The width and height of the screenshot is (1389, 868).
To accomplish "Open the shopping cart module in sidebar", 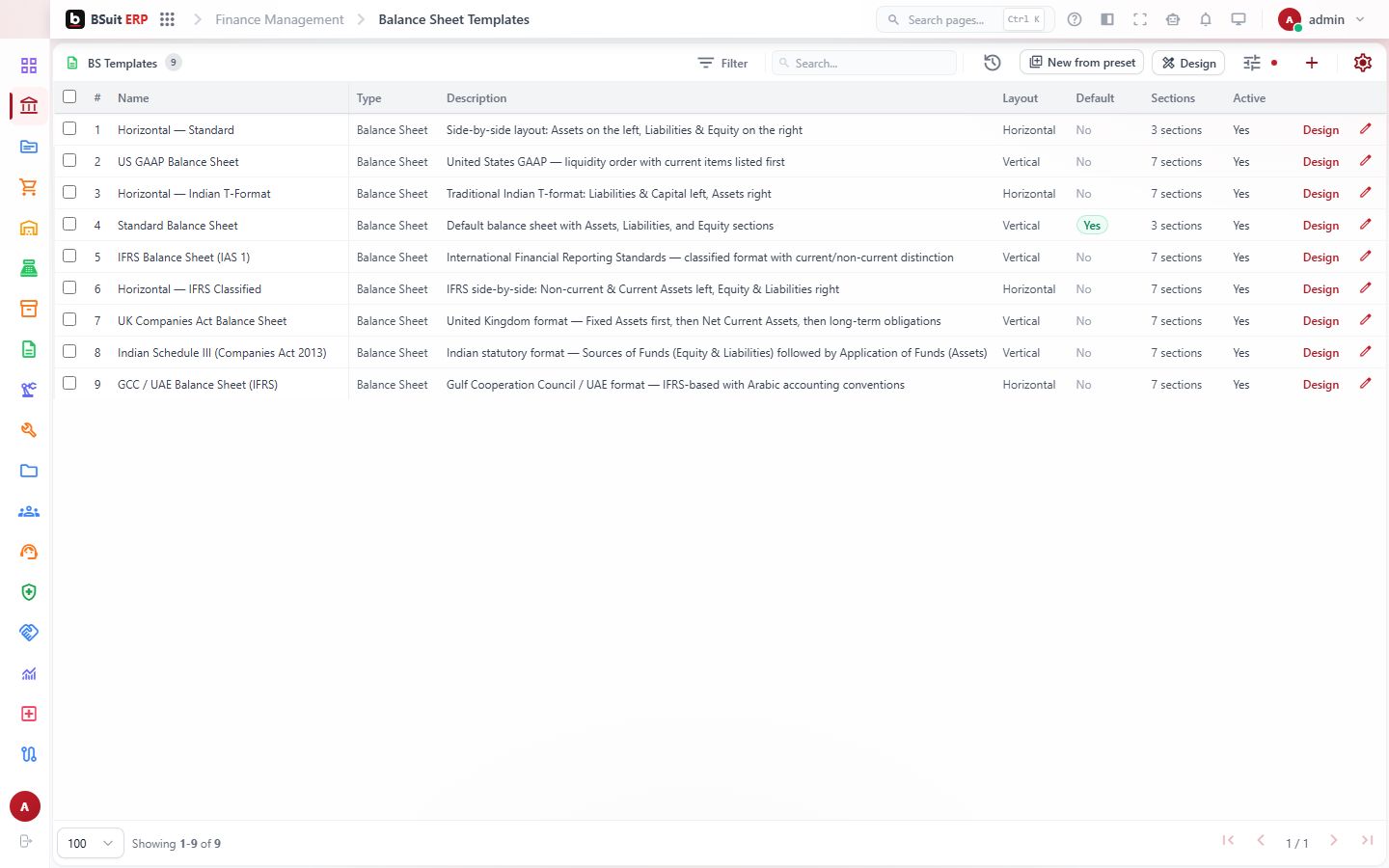I will tap(29, 187).
